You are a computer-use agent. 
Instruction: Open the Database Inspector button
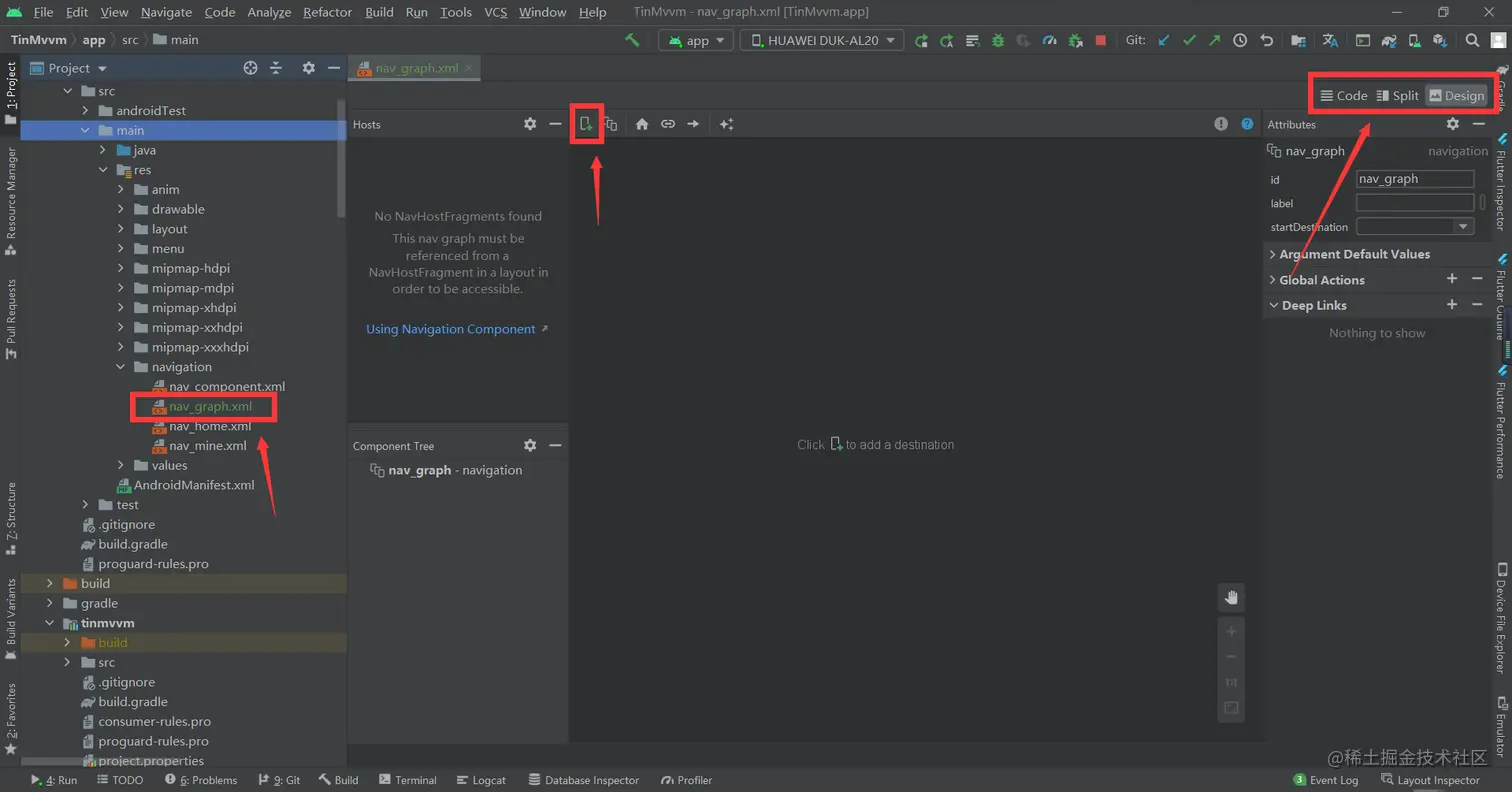click(584, 780)
